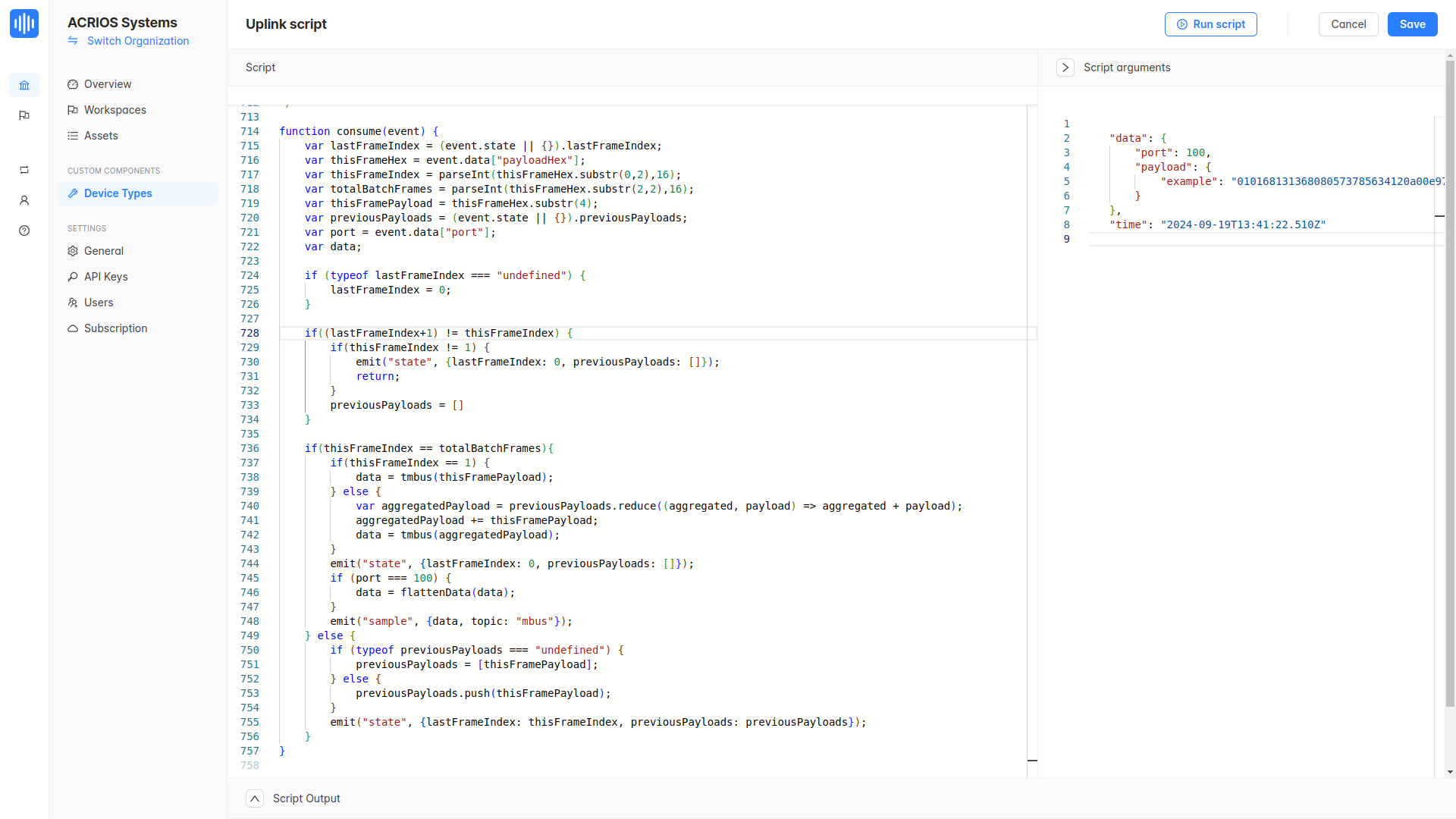The image size is (1456, 819).
Task: Click the Assets navigation icon
Action: [73, 135]
